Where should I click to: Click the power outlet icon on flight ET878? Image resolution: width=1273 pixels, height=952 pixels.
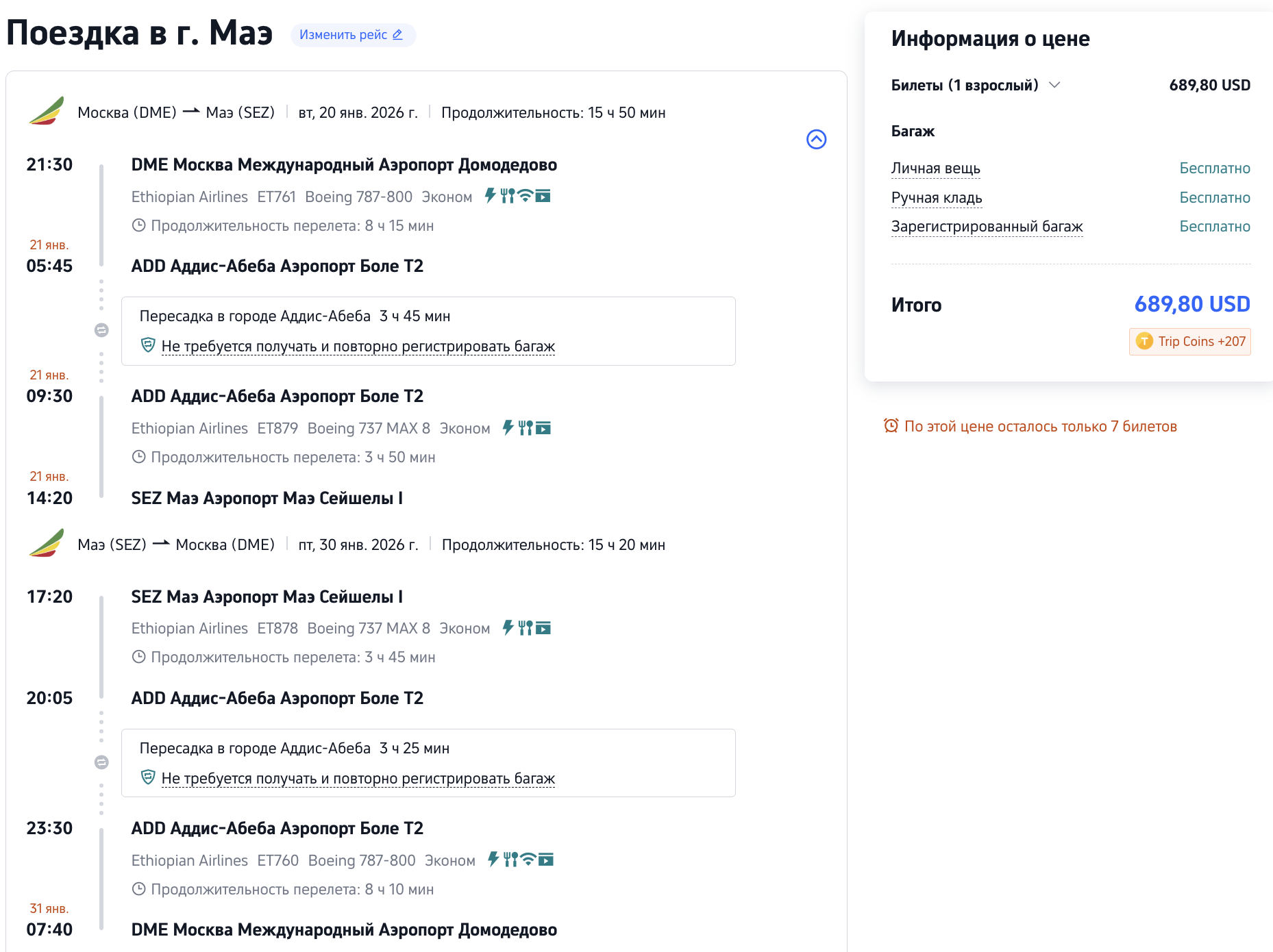pyautogui.click(x=508, y=628)
